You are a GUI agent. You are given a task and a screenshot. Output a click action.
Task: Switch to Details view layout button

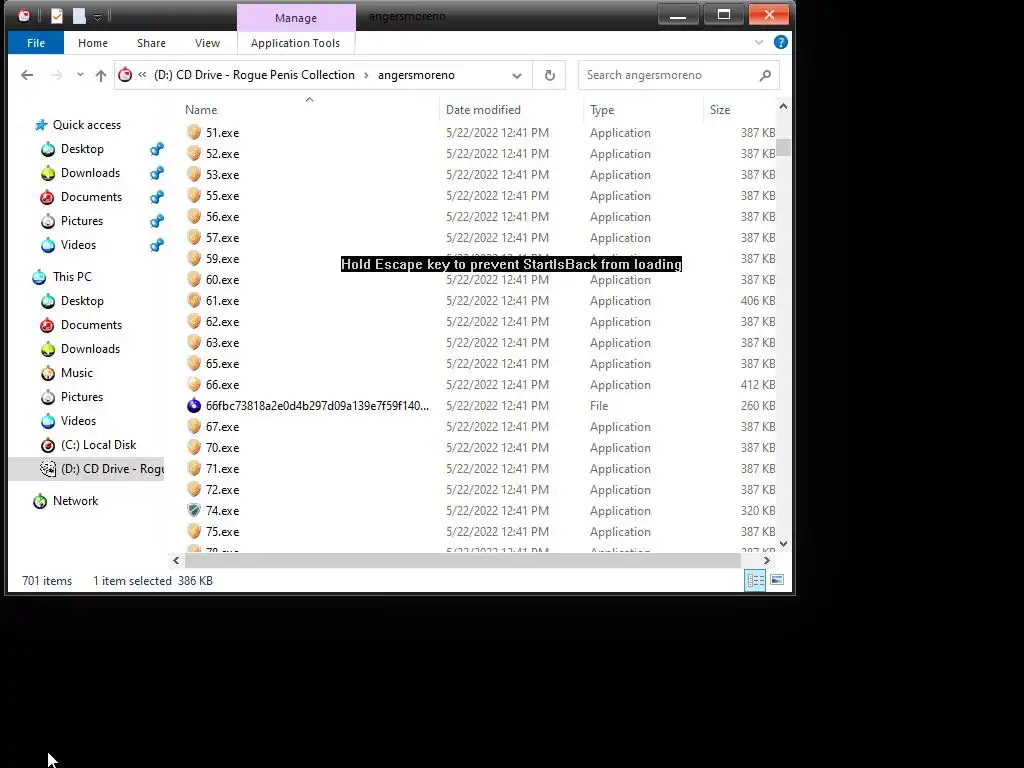point(756,580)
